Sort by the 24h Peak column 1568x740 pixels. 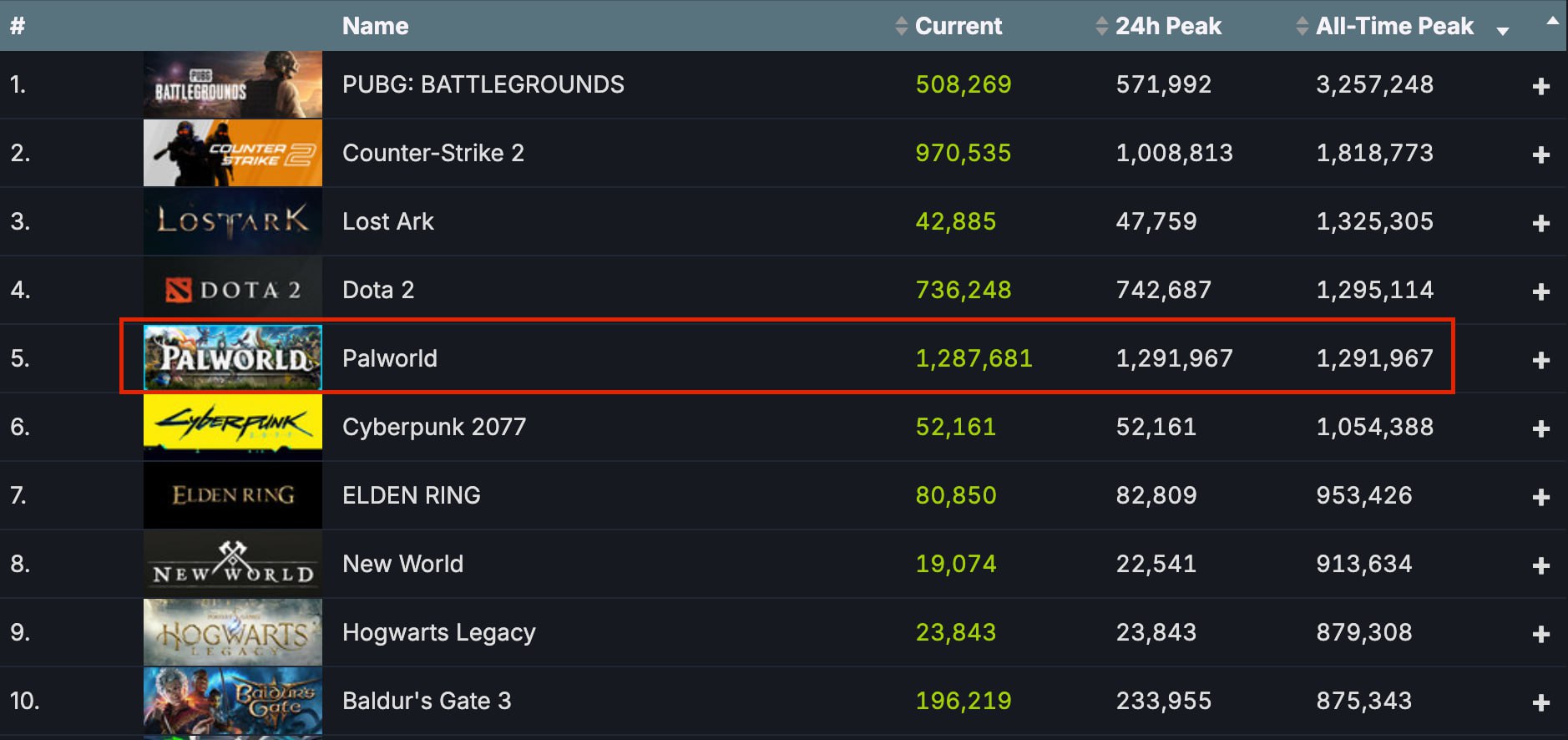pyautogui.click(x=1167, y=26)
